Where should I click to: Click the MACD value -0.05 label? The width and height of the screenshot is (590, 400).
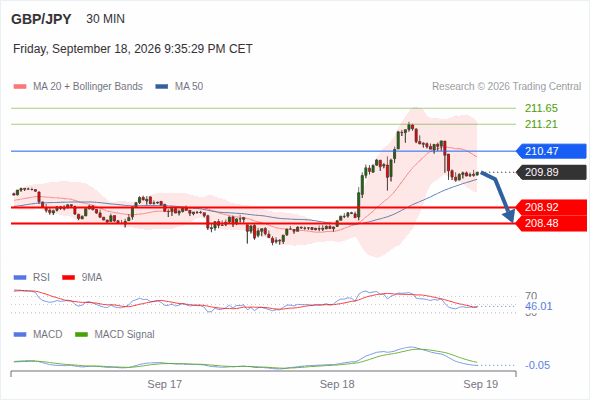coord(538,365)
